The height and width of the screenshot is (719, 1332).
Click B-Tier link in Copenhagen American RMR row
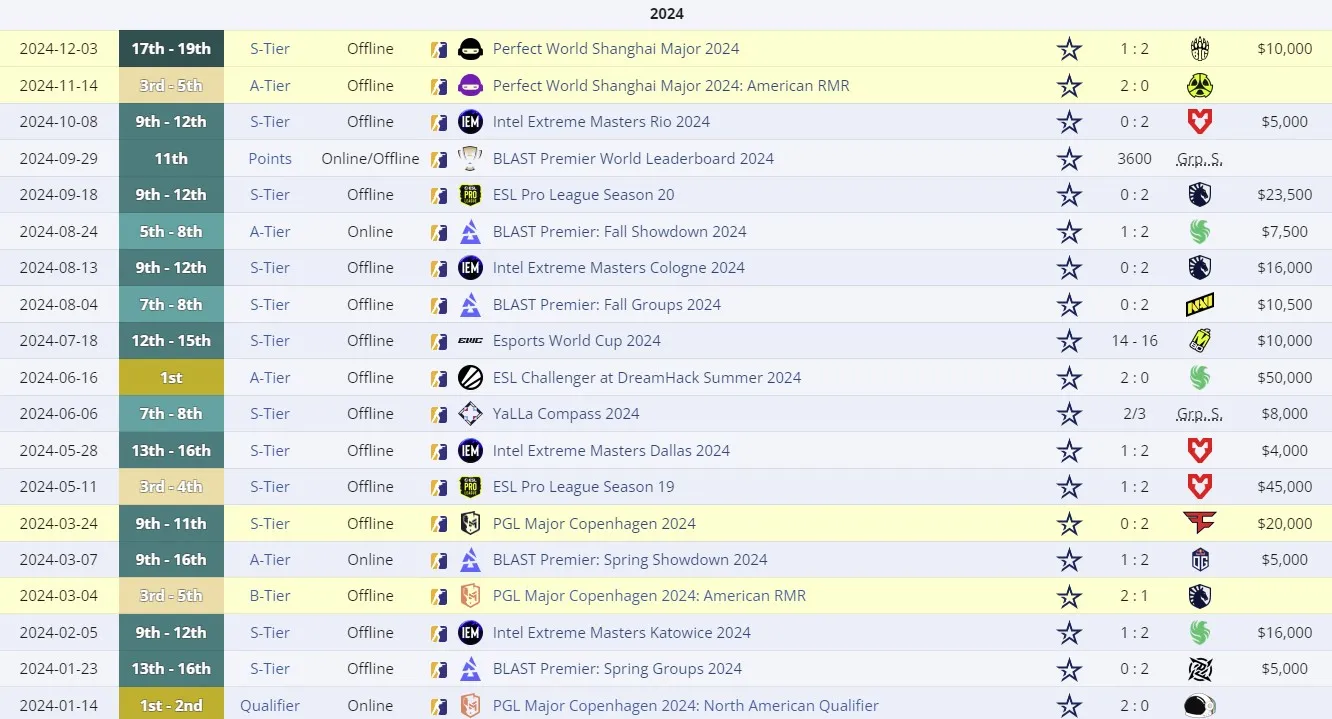coord(270,596)
